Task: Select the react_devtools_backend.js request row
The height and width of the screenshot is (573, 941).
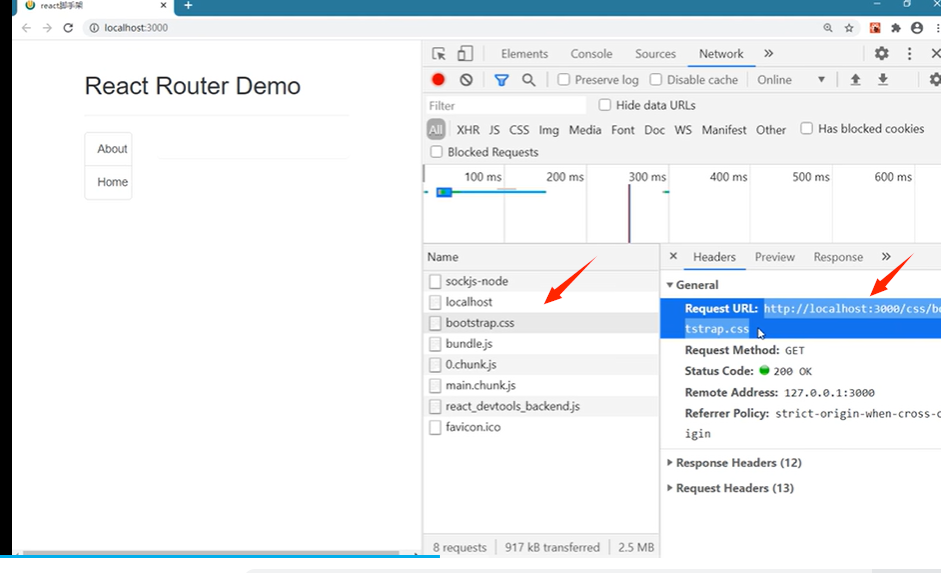Action: click(541, 406)
